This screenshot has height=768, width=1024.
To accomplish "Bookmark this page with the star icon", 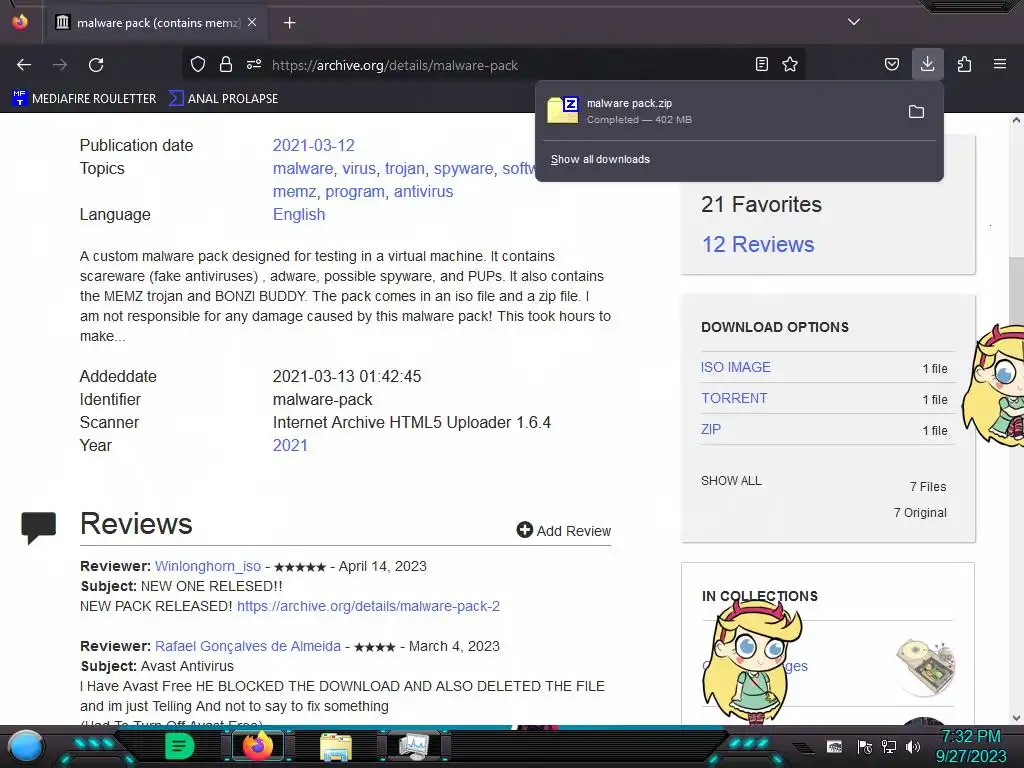I will [790, 64].
